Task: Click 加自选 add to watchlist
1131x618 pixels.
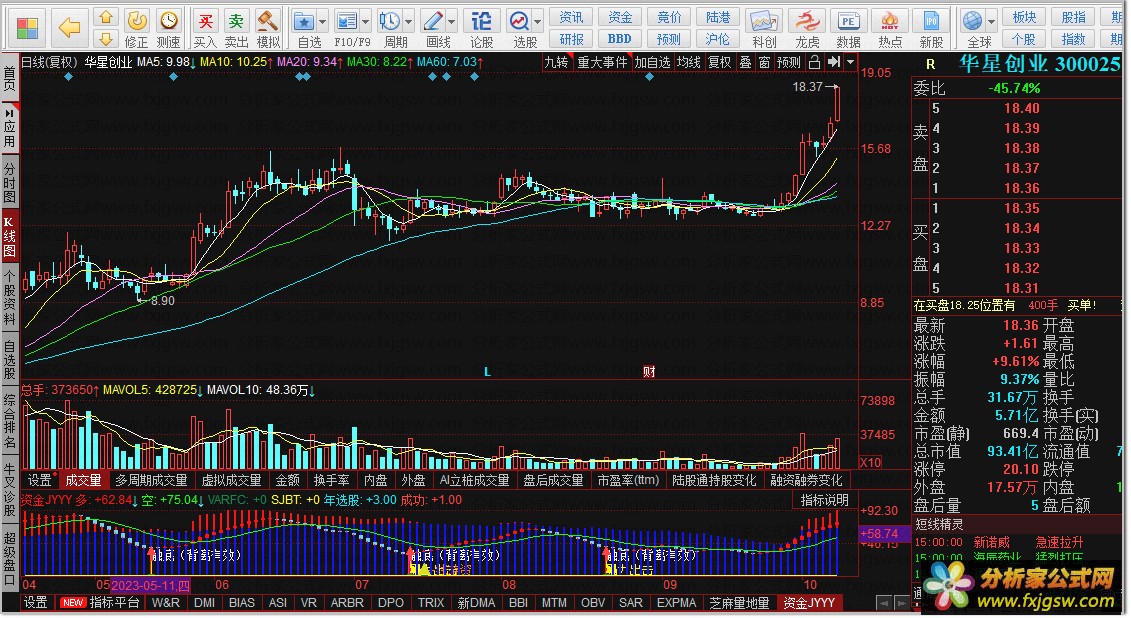Action: pos(652,63)
